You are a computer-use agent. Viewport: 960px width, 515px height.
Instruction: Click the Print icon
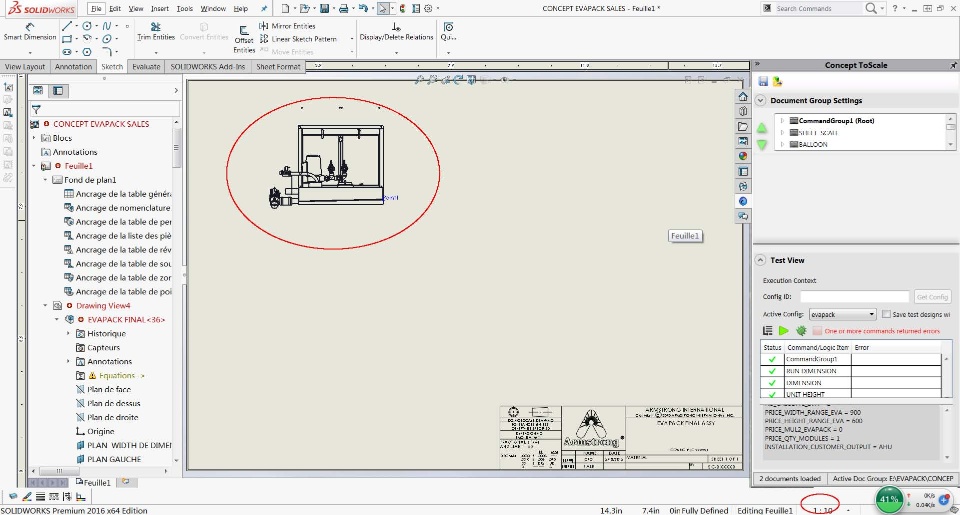[x=343, y=9]
